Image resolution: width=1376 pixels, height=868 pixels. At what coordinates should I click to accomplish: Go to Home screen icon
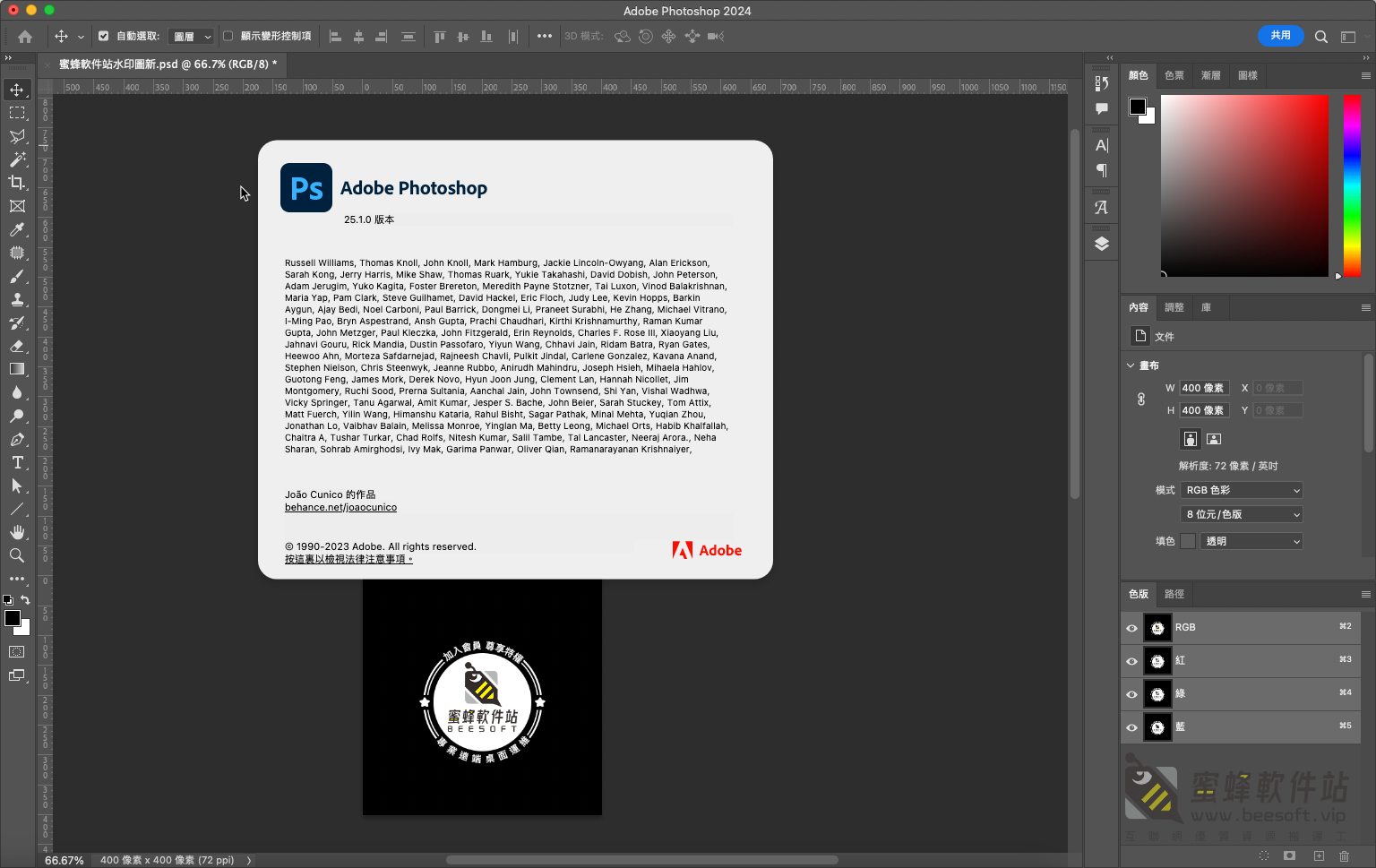[x=25, y=37]
